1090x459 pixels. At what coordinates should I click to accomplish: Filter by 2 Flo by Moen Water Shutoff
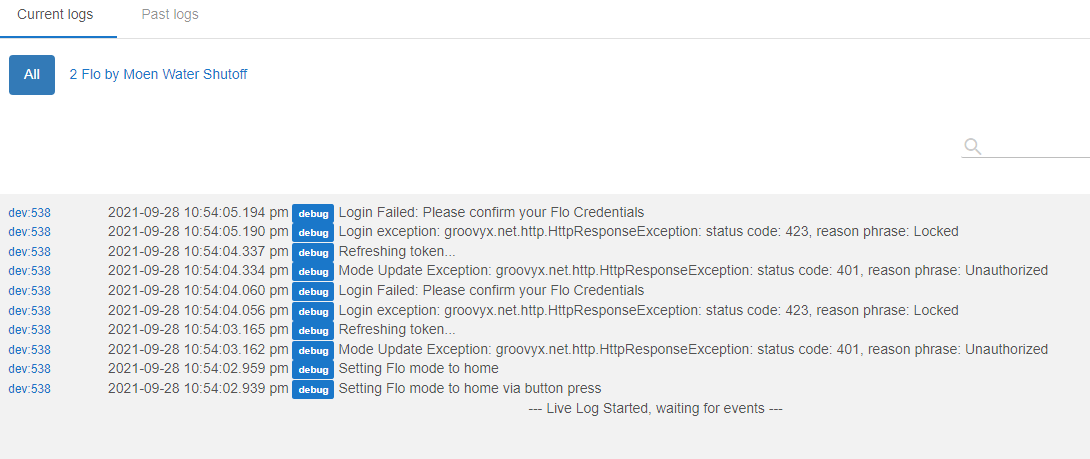(x=158, y=74)
